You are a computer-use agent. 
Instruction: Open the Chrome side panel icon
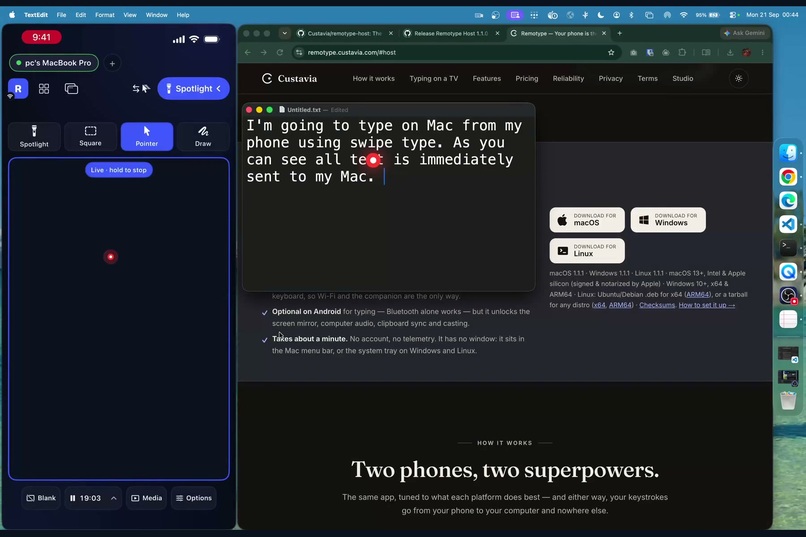tap(706, 52)
